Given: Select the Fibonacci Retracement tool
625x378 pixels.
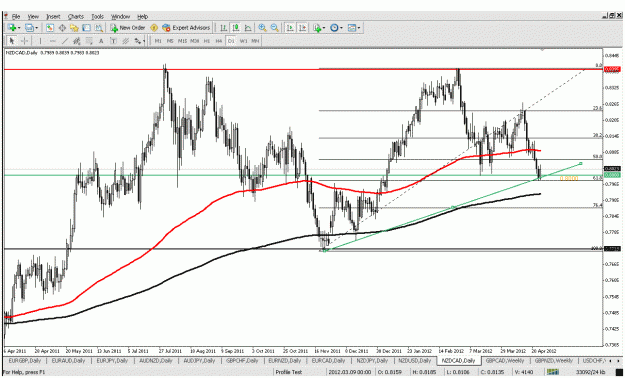Looking at the screenshot, I should coord(89,41).
